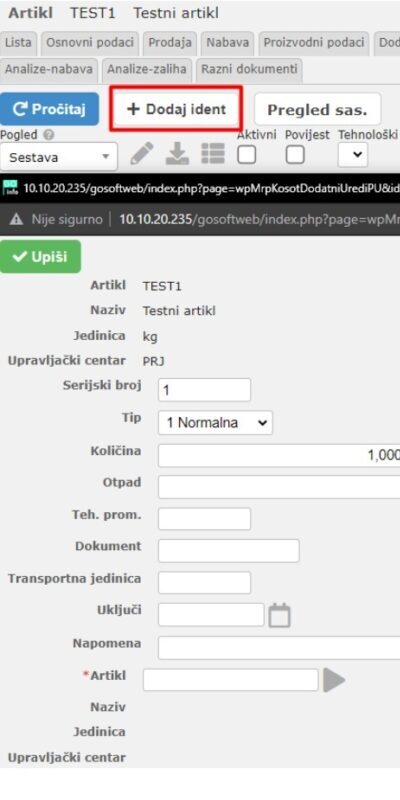Focus the Napomena text field
This screenshot has width=400, height=800.
click(x=279, y=648)
